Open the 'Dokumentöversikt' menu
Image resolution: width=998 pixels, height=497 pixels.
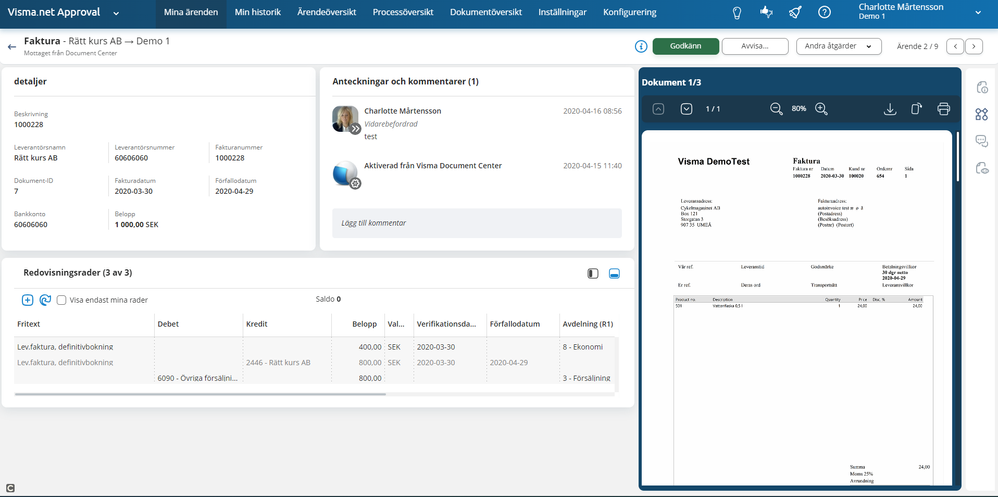[x=486, y=13]
